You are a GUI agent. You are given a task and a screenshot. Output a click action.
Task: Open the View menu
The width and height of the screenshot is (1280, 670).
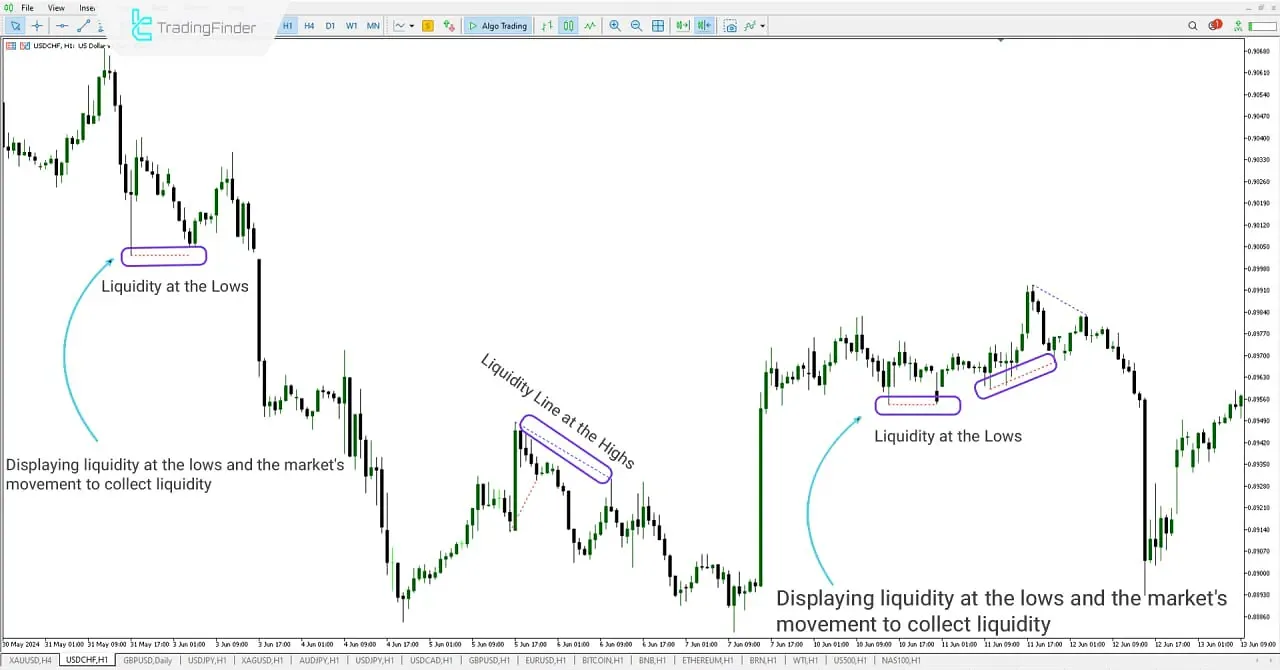56,7
